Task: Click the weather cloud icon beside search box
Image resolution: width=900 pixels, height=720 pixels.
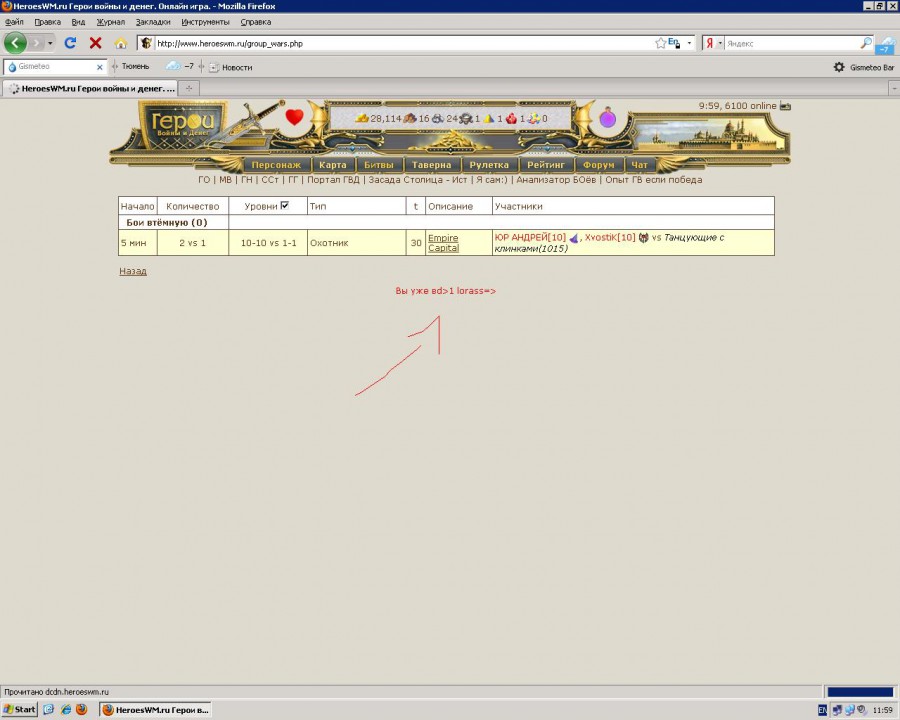Action: pos(887,45)
